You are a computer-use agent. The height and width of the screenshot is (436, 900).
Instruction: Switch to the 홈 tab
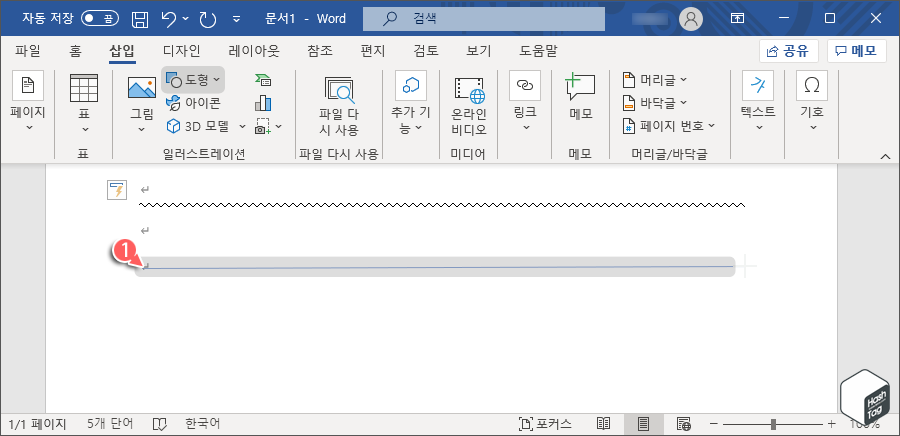[x=75, y=52]
